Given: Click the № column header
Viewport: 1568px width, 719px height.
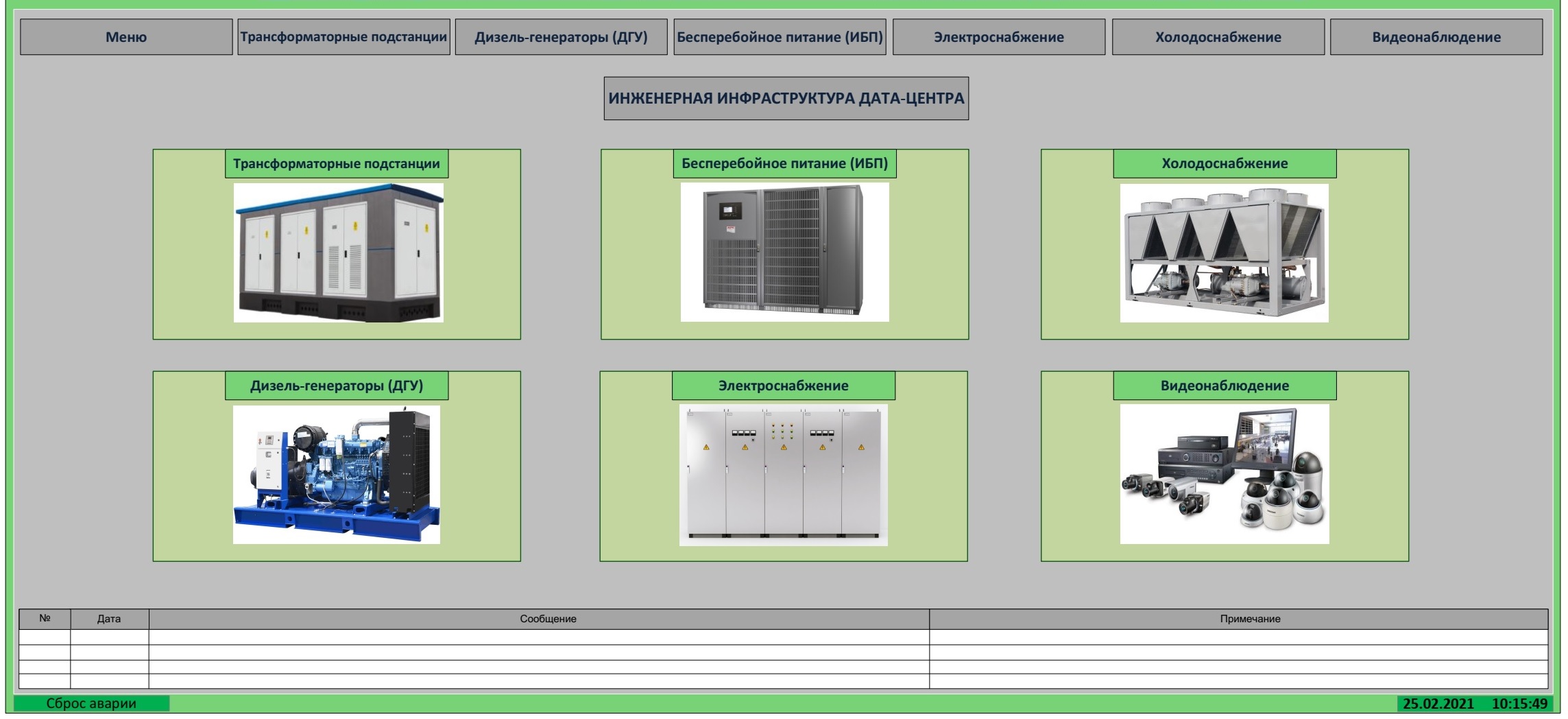Looking at the screenshot, I should click(x=45, y=619).
